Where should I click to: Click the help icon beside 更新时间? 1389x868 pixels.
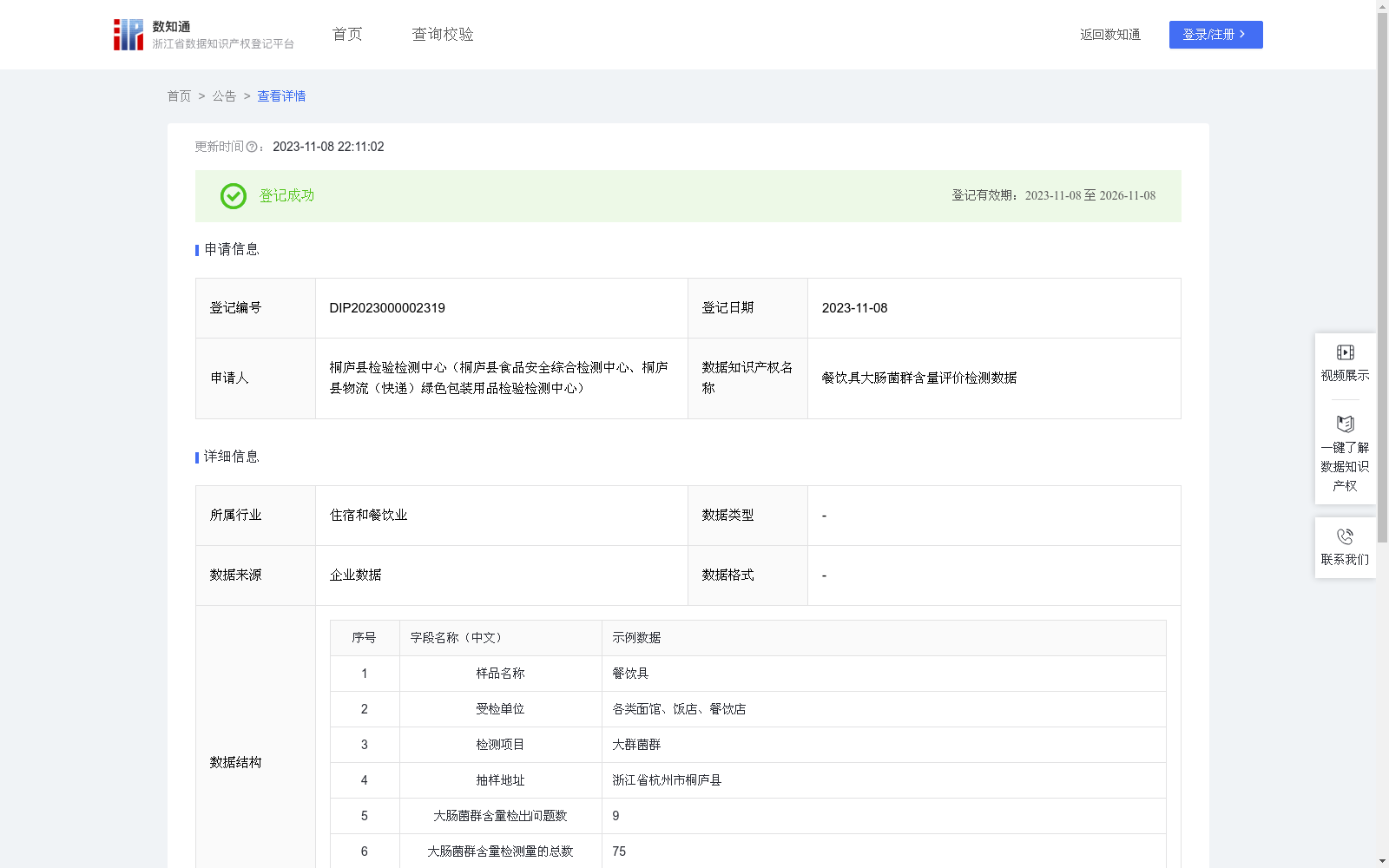point(252,148)
